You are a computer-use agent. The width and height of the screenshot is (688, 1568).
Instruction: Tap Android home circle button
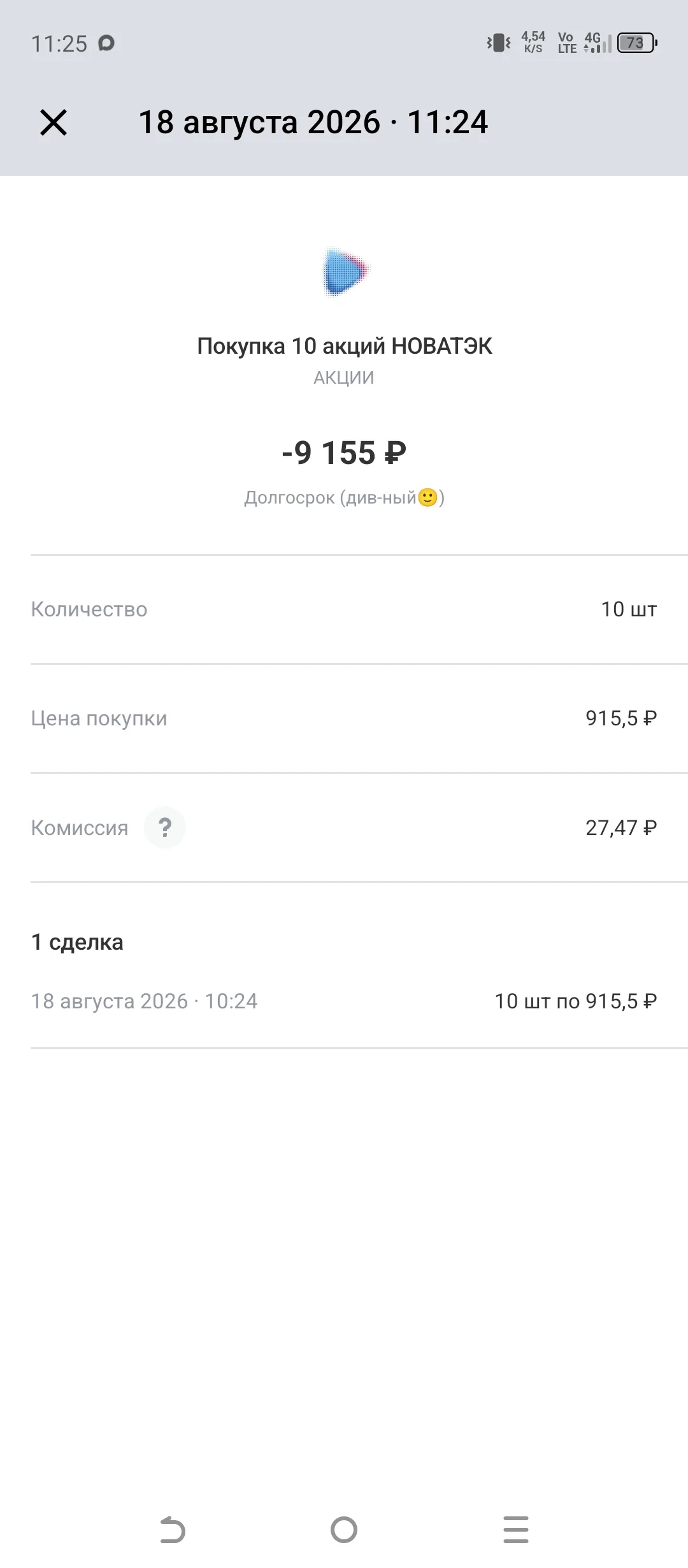(x=344, y=1530)
